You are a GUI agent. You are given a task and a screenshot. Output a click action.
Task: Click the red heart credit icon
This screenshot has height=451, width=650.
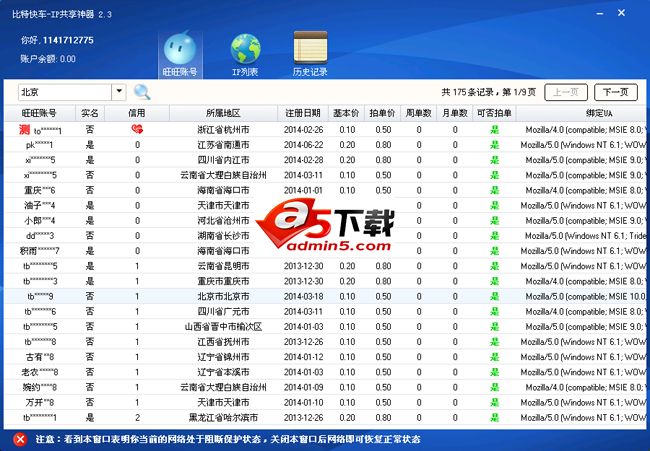click(x=137, y=130)
